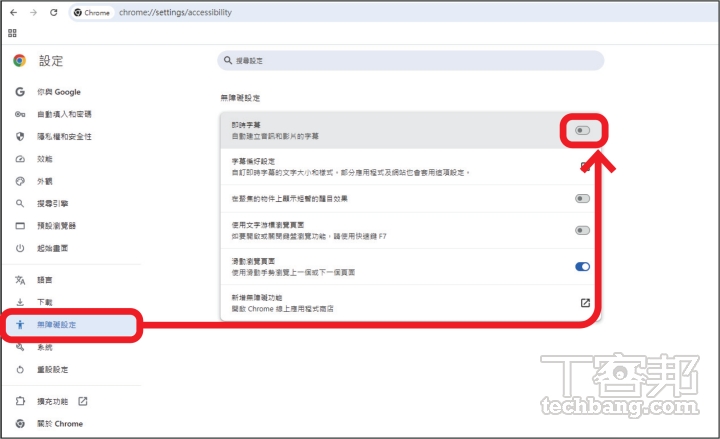Open 外觀 appearance section

(x=45, y=181)
